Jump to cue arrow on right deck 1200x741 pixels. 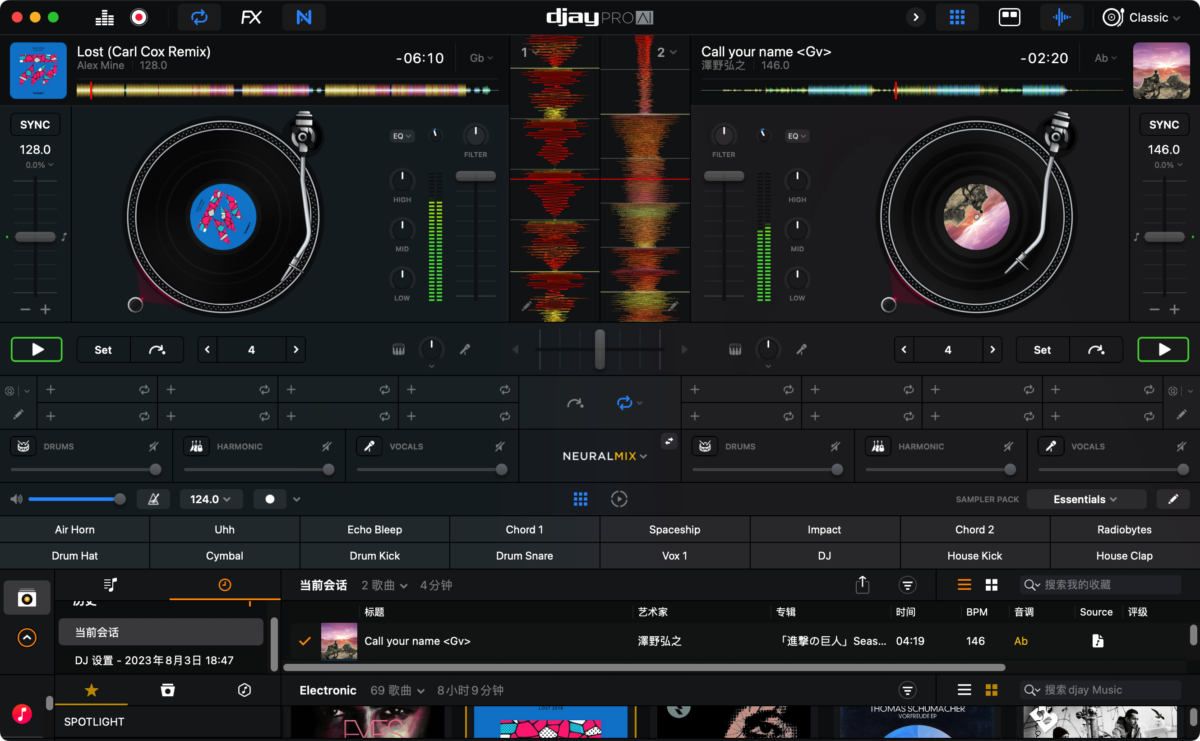tap(1096, 350)
